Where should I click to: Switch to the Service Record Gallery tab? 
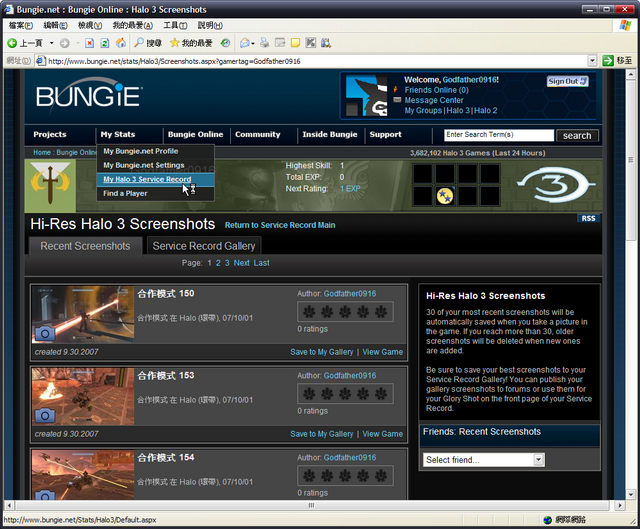pyautogui.click(x=204, y=246)
